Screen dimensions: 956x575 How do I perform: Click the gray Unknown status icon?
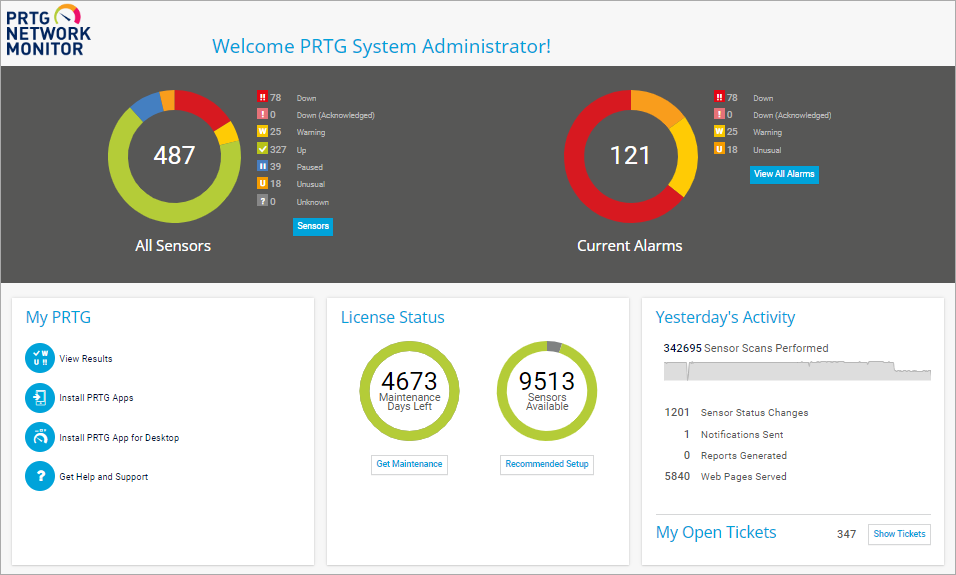(x=262, y=202)
